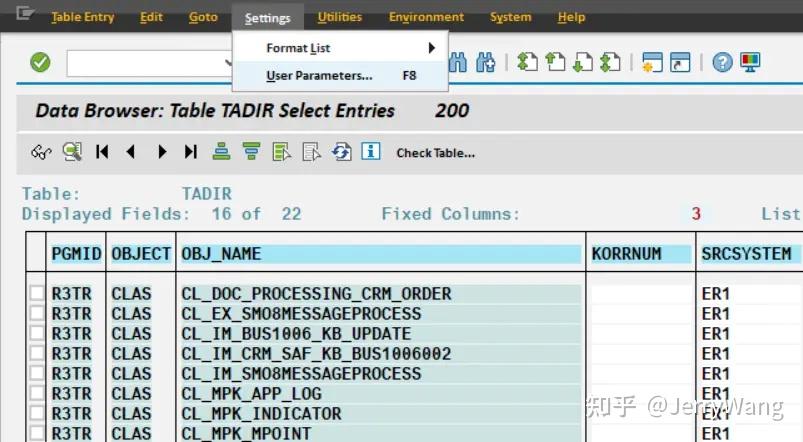Tick the checkbox for CL_DOC_PROCESSING_CRM_ORDER row
This screenshot has height=442, width=803.
pyautogui.click(x=37, y=293)
